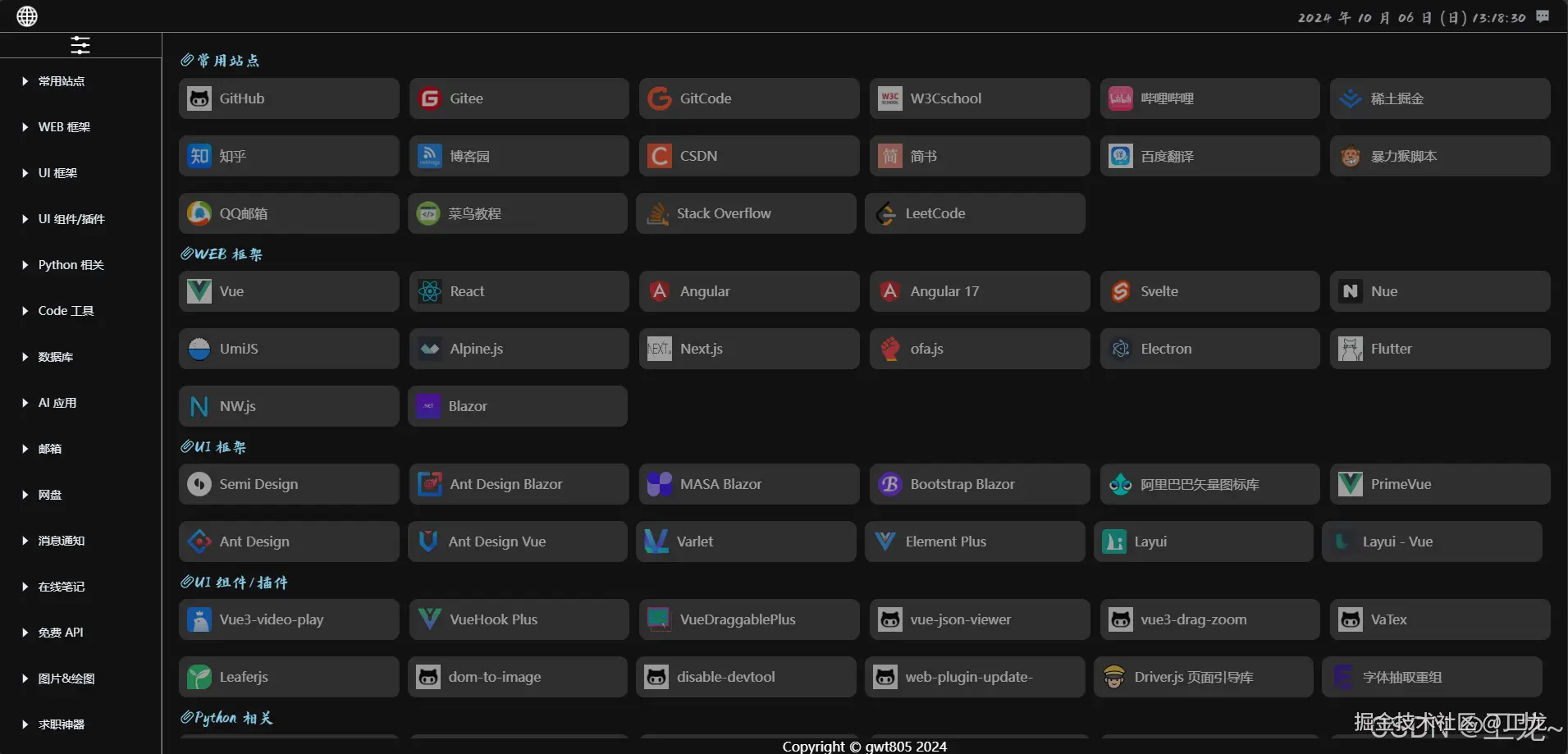Click the WEB 框架 section heading

pyautogui.click(x=222, y=254)
